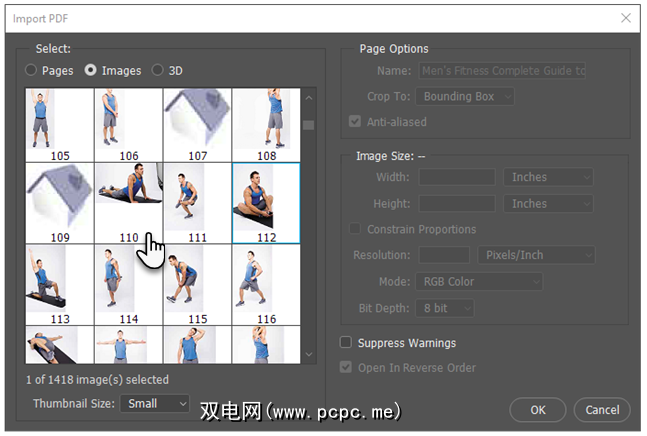Click the thumbnail list scrollbar handle
Viewport: 647px width, 436px height.
click(x=308, y=125)
